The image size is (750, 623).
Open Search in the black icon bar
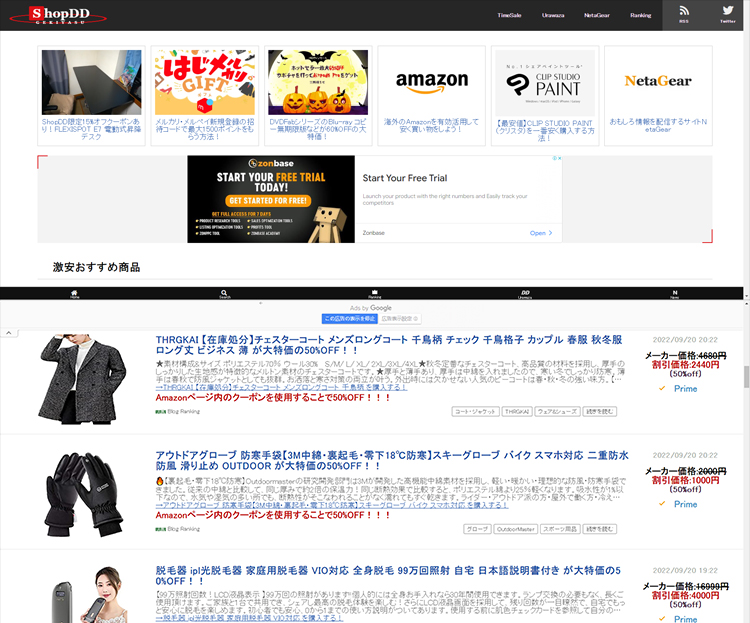pos(225,294)
